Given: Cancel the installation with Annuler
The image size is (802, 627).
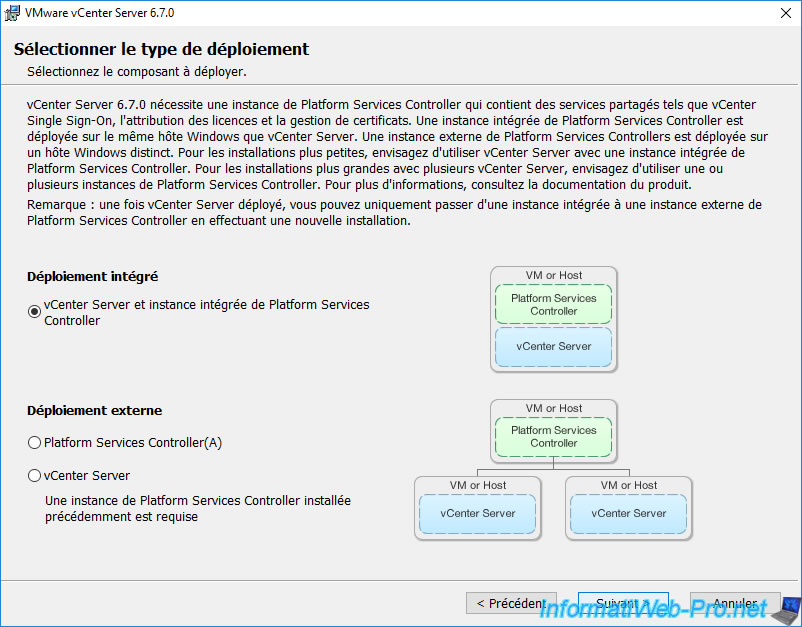Looking at the screenshot, I should (735, 604).
